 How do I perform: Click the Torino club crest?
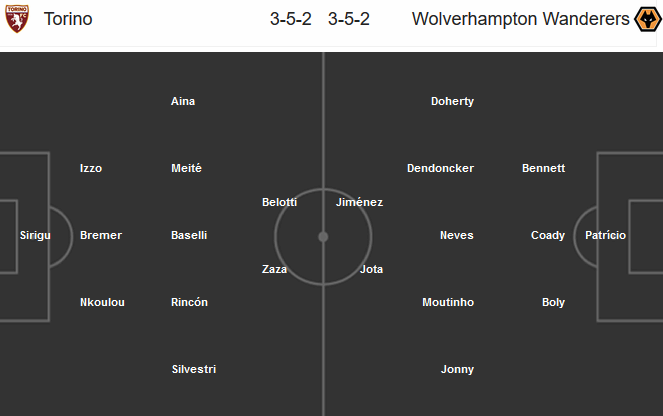pos(17,19)
